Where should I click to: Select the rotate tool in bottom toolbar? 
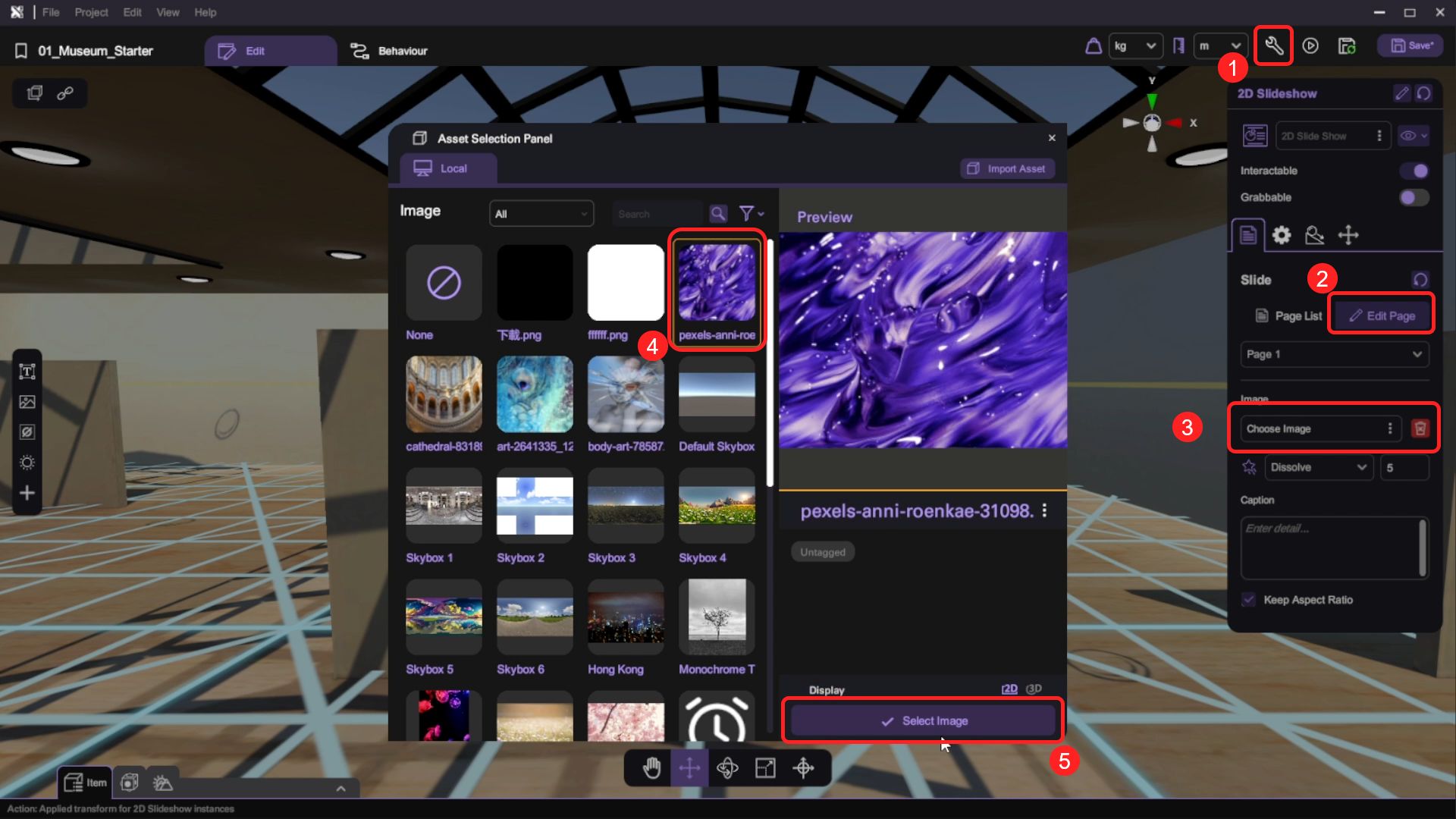727,768
